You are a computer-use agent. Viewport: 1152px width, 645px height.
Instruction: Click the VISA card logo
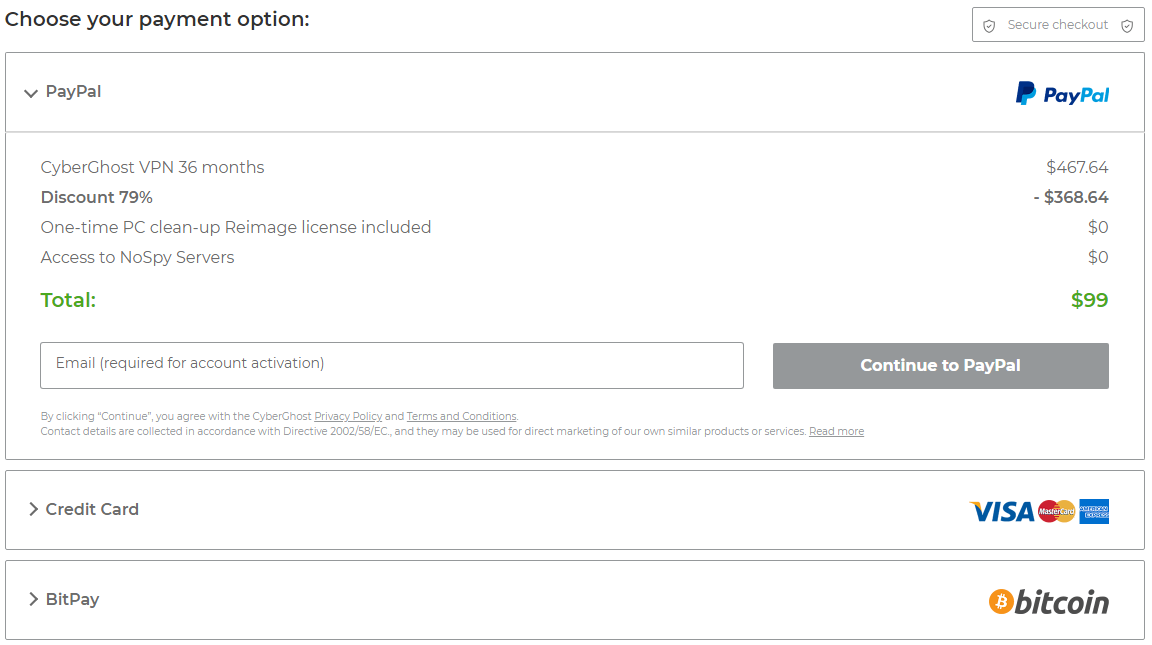coord(1002,511)
